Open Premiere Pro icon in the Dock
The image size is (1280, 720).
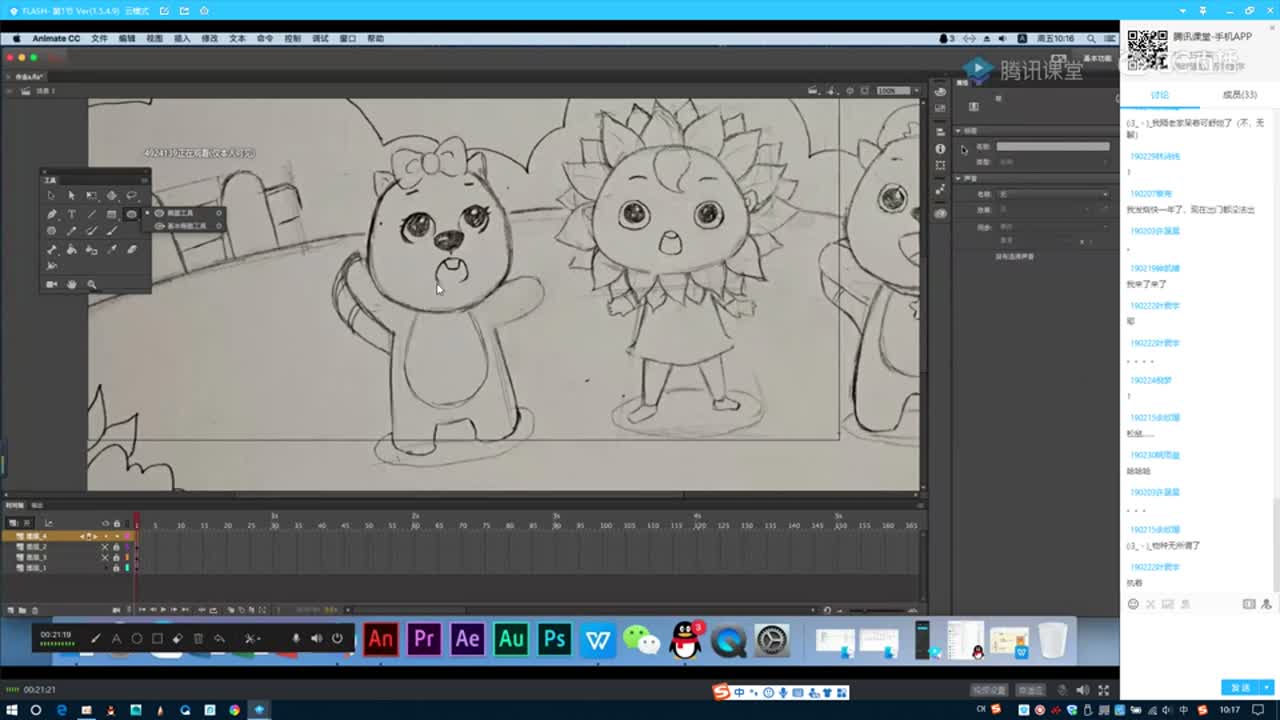pos(424,639)
